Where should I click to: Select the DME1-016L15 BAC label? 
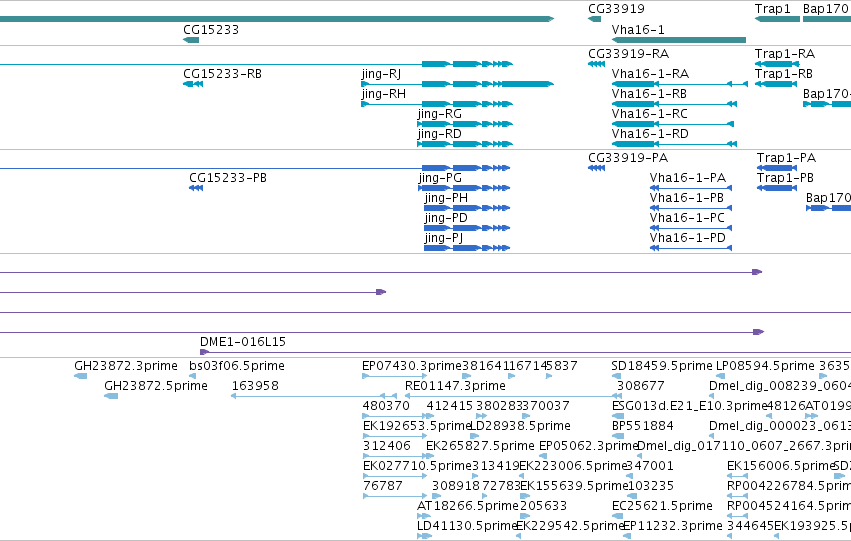pos(243,341)
